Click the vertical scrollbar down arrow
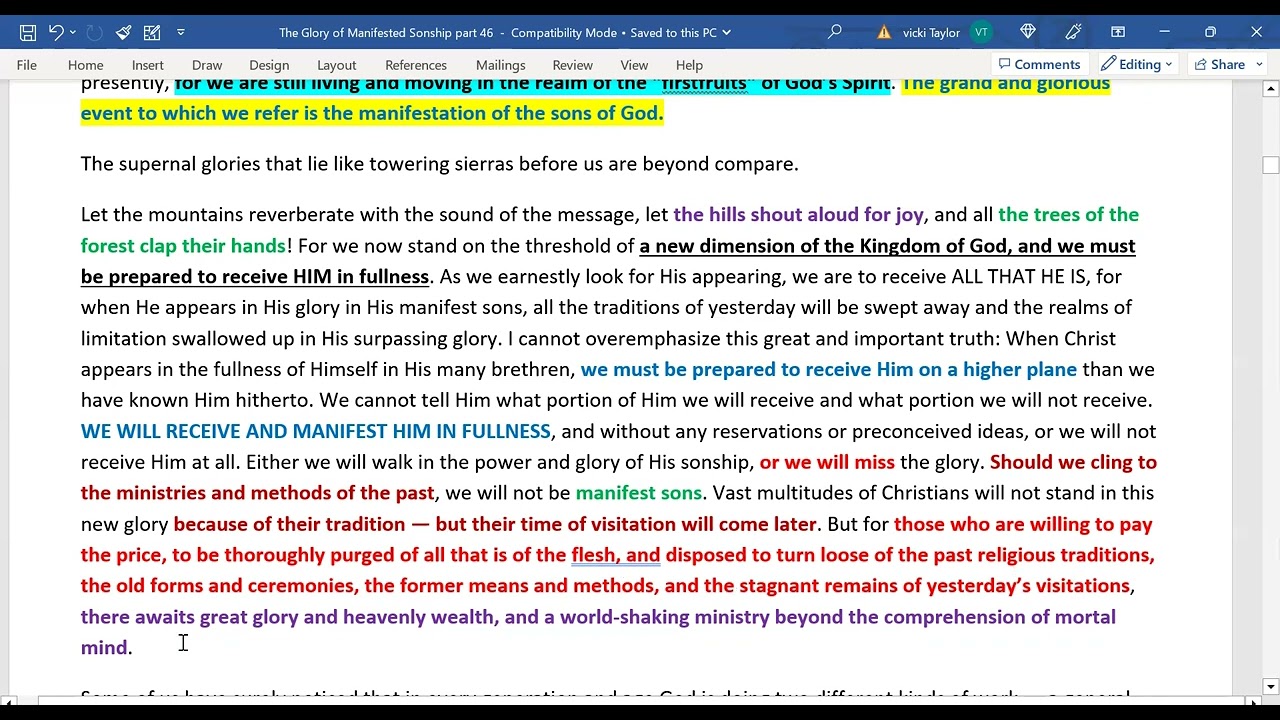This screenshot has height=720, width=1280. click(x=1270, y=687)
